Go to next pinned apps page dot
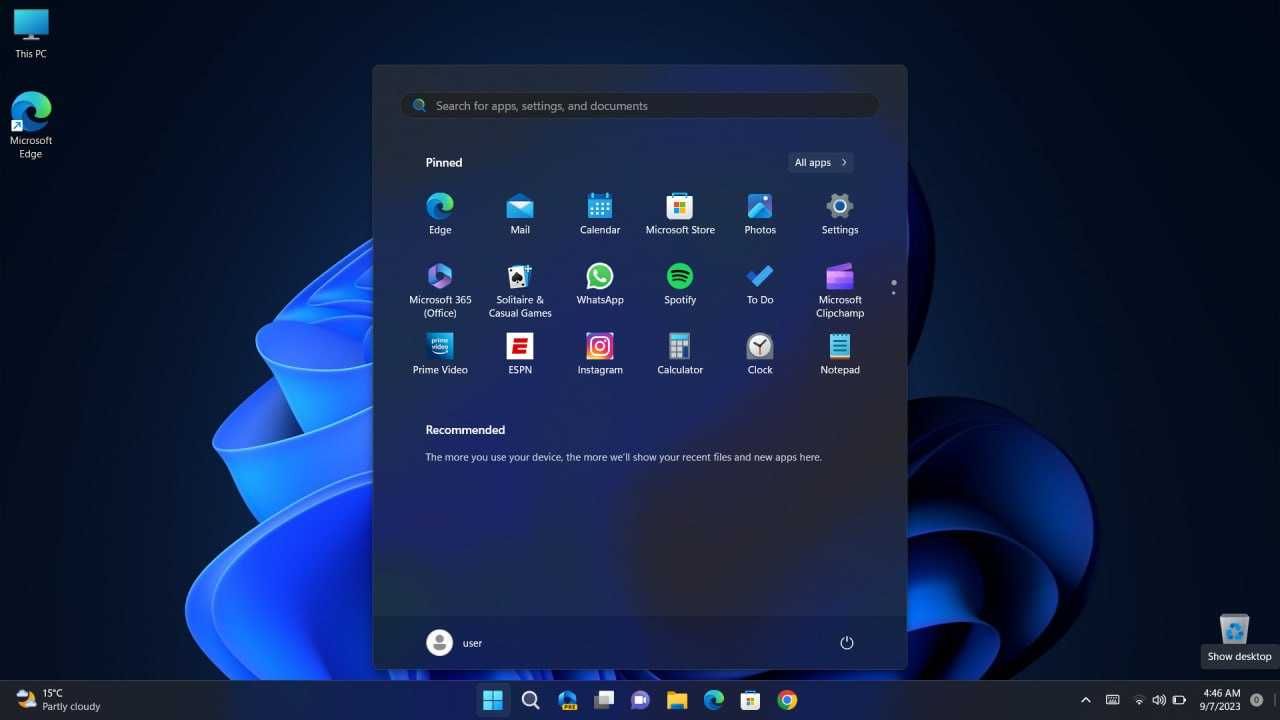This screenshot has width=1280, height=720. (893, 294)
